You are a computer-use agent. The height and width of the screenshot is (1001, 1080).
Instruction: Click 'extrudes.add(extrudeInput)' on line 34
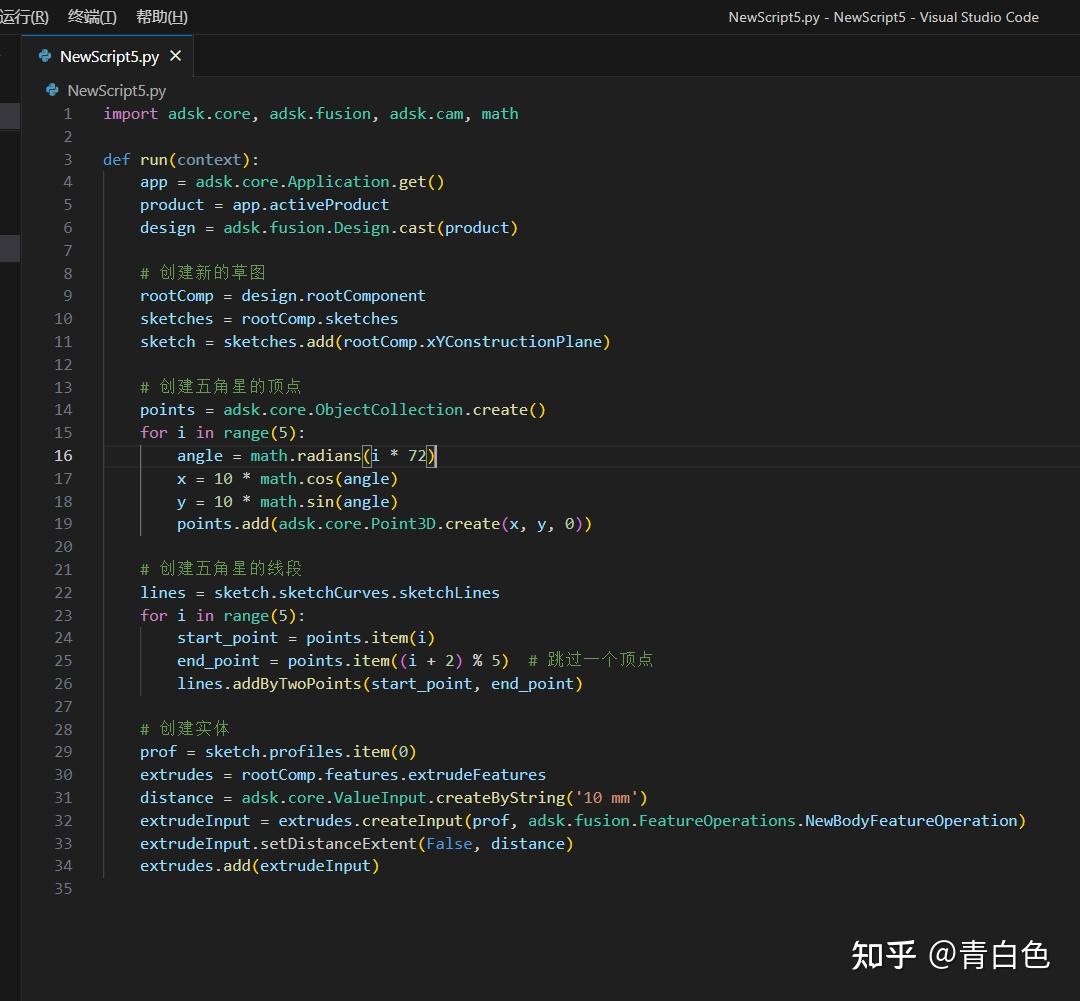coord(260,866)
